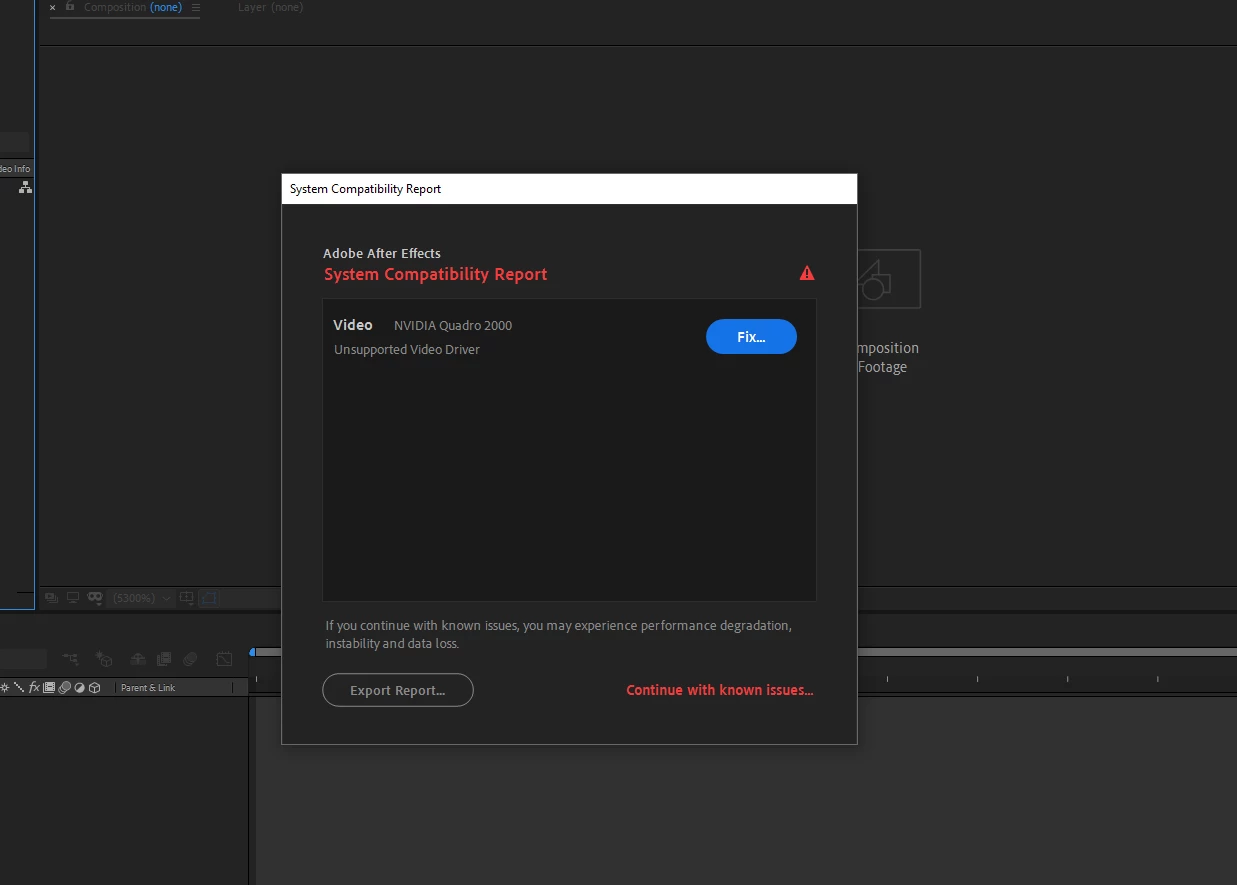
Task: Click the blue current-time indicator marker
Action: [x=252, y=652]
